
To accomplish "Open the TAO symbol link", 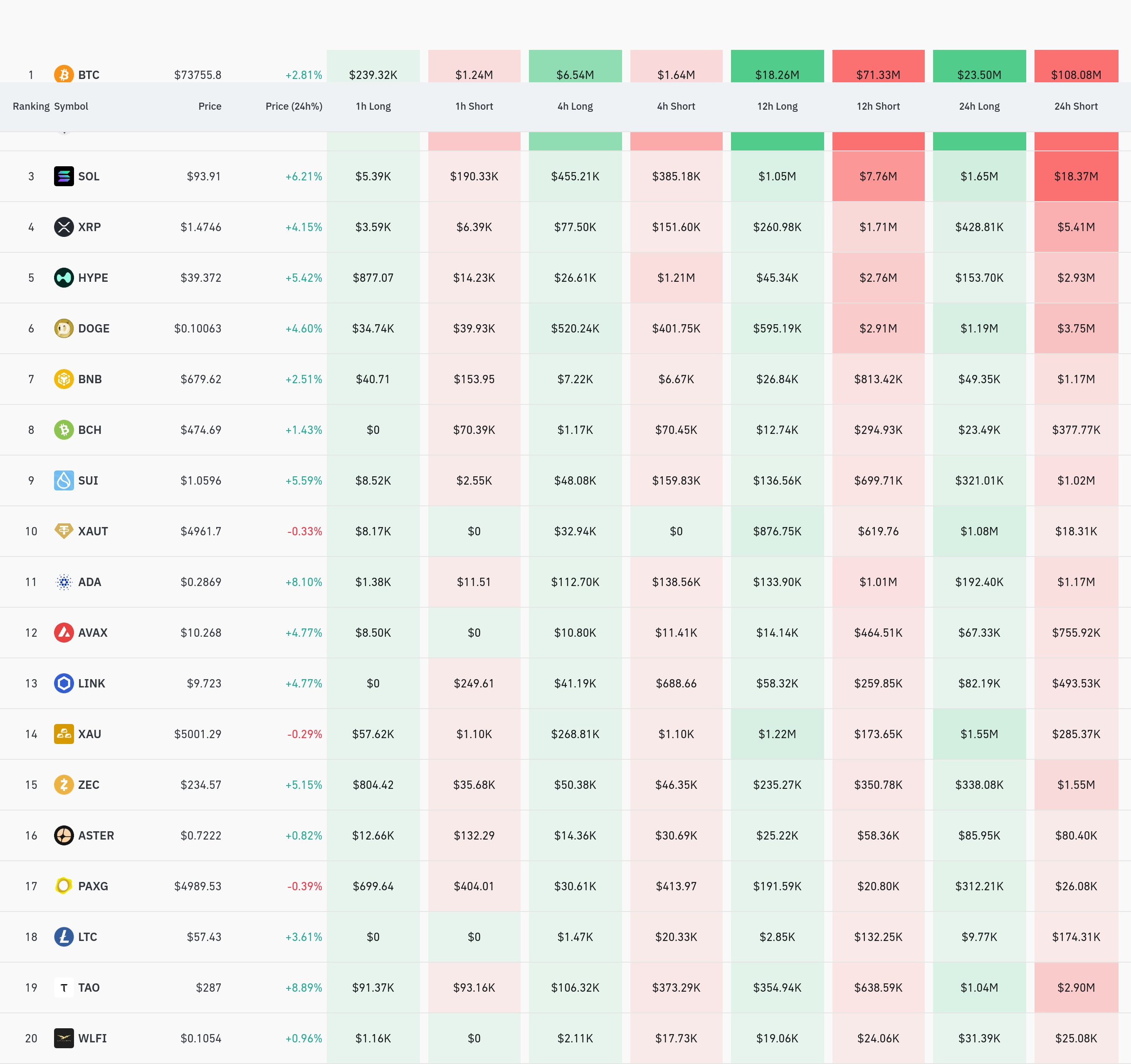I will tap(89, 988).
